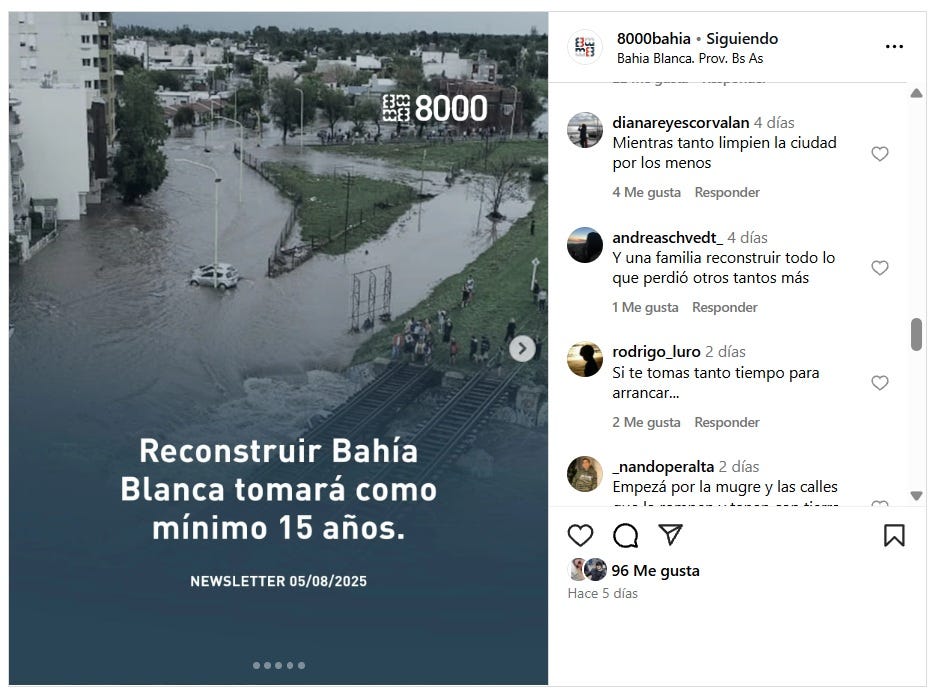The height and width of the screenshot is (694, 935).
Task: Open _nandoperalta's username link
Action: pyautogui.click(x=663, y=466)
